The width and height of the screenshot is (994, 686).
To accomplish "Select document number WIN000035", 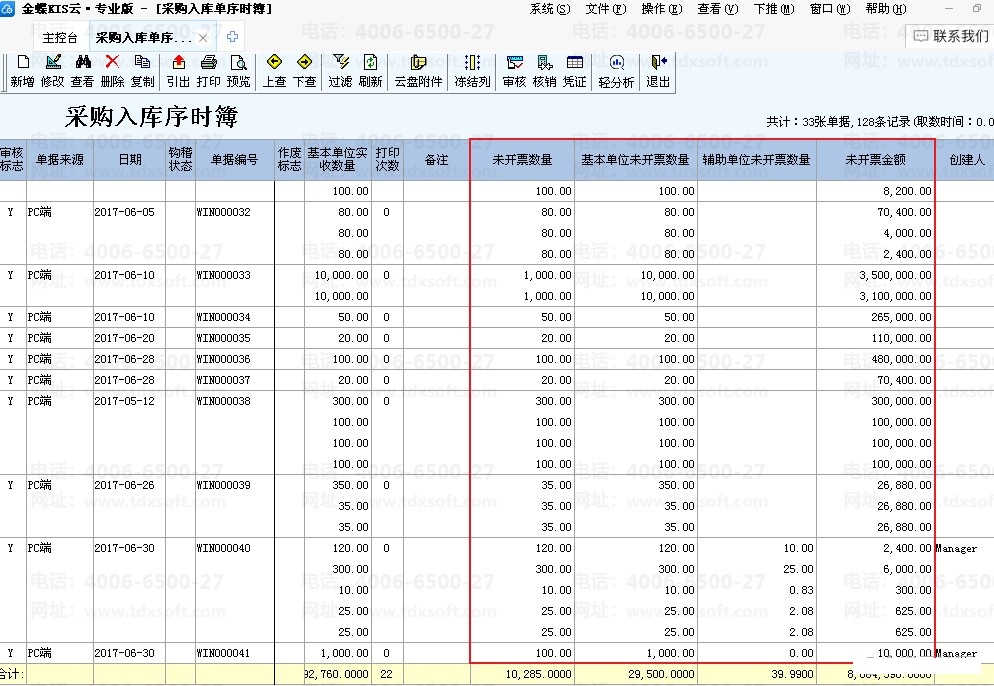I will (x=223, y=338).
